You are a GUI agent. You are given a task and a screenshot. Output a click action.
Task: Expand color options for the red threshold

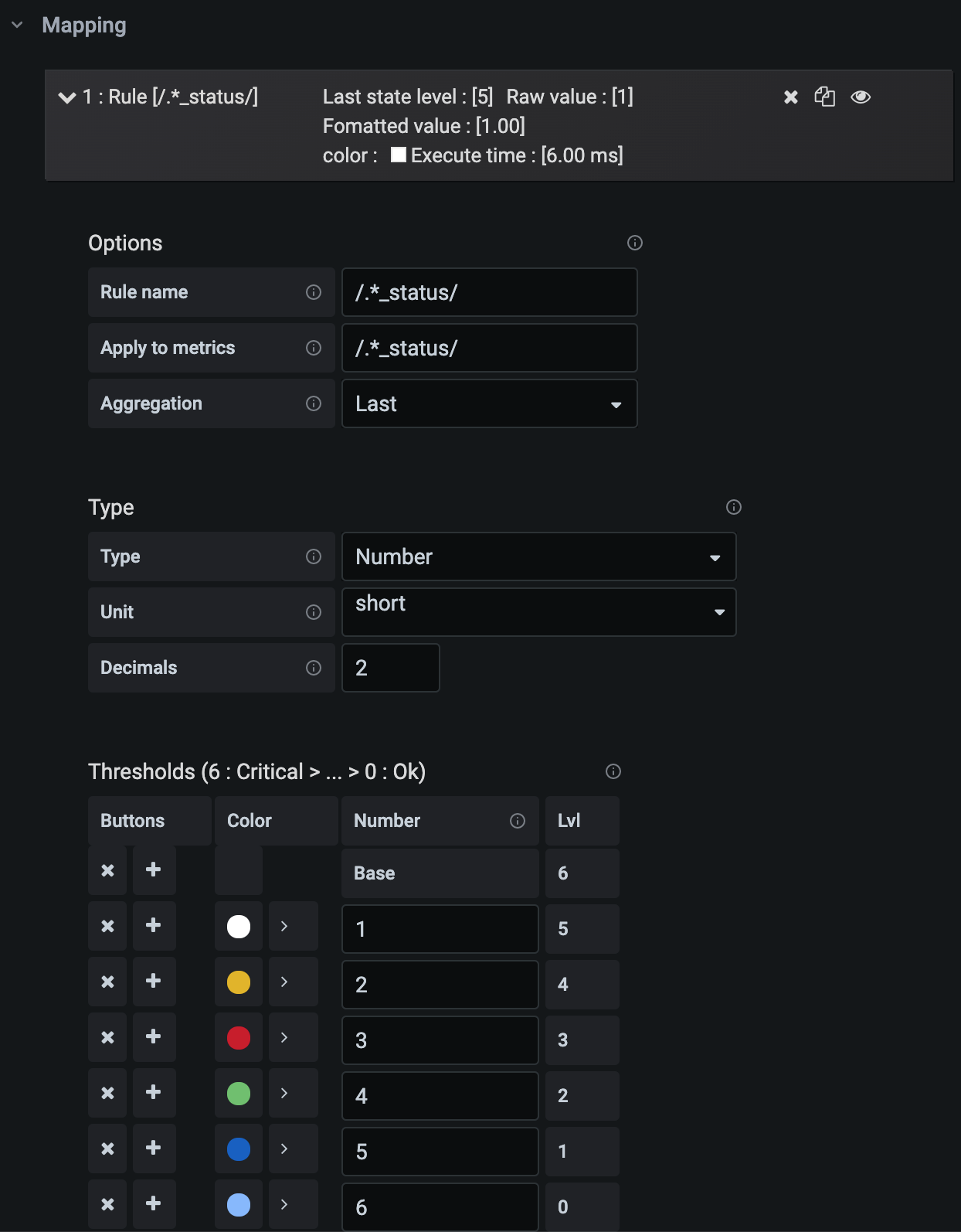click(293, 1037)
